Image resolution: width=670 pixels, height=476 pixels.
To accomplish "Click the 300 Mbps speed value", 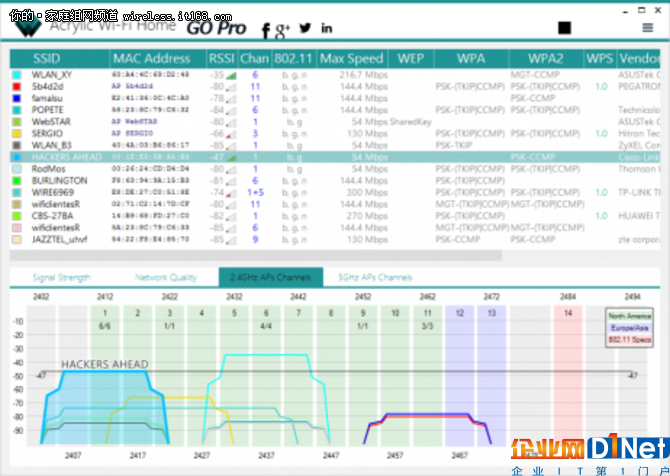I will pos(367,192).
